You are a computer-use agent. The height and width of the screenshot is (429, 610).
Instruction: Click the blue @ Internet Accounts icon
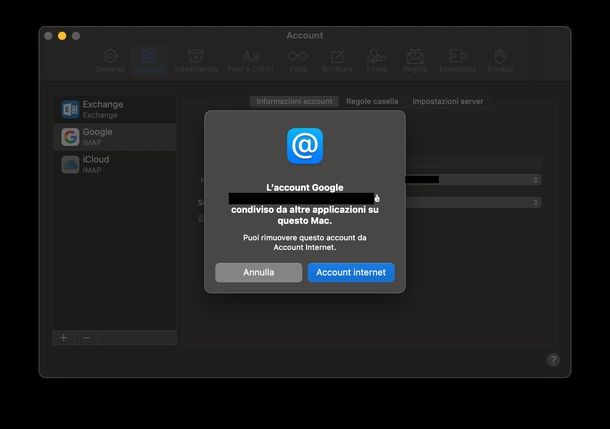click(x=305, y=146)
